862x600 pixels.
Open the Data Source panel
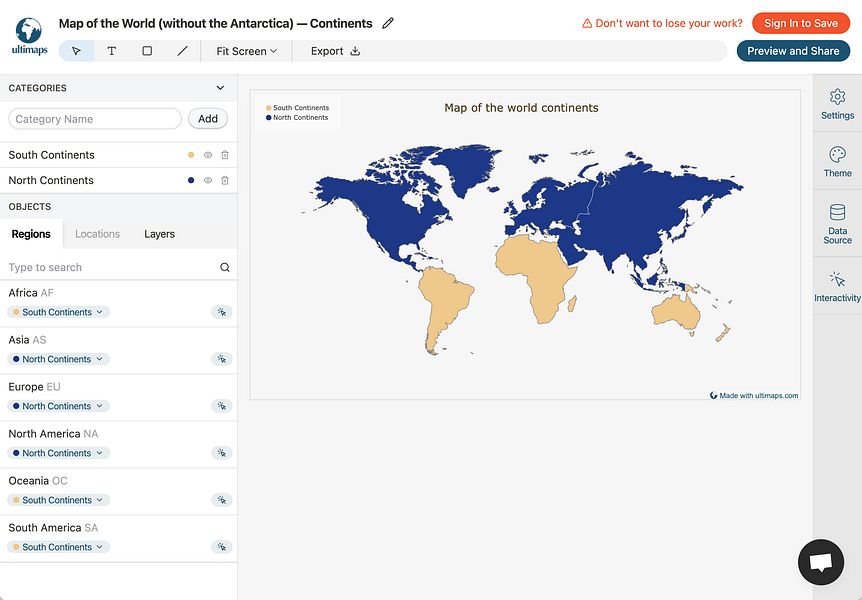[837, 224]
